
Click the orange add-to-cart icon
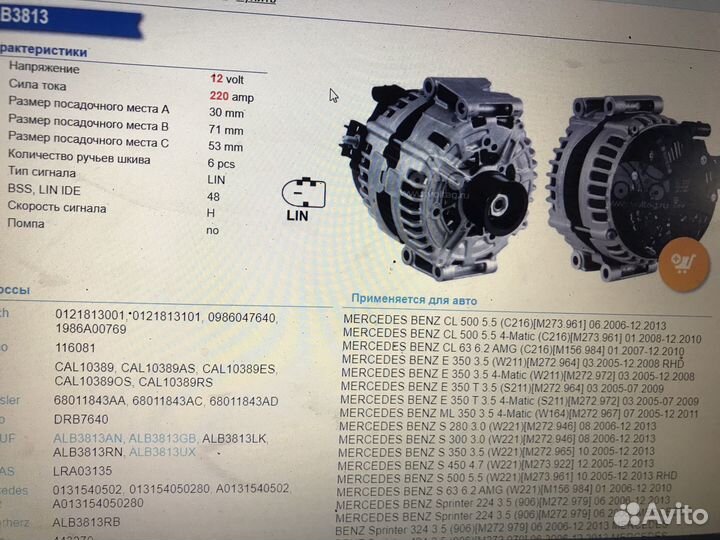point(684,264)
